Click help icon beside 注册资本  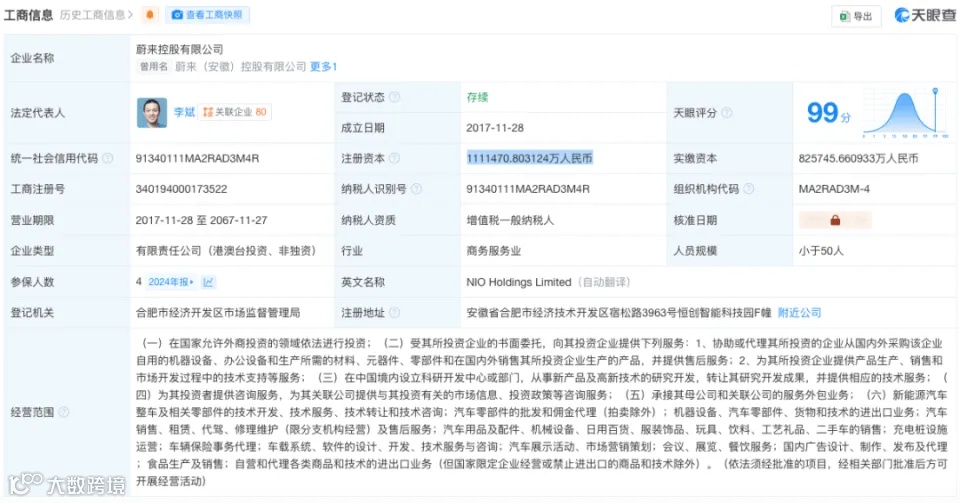click(x=395, y=158)
